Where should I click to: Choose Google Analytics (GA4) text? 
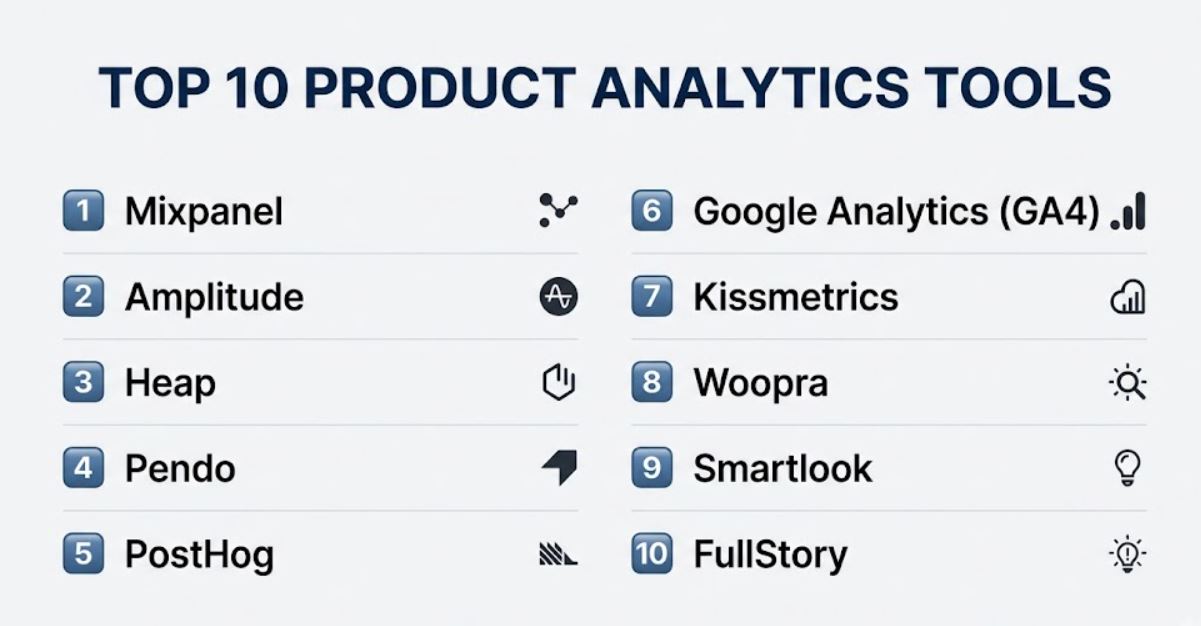click(x=896, y=212)
